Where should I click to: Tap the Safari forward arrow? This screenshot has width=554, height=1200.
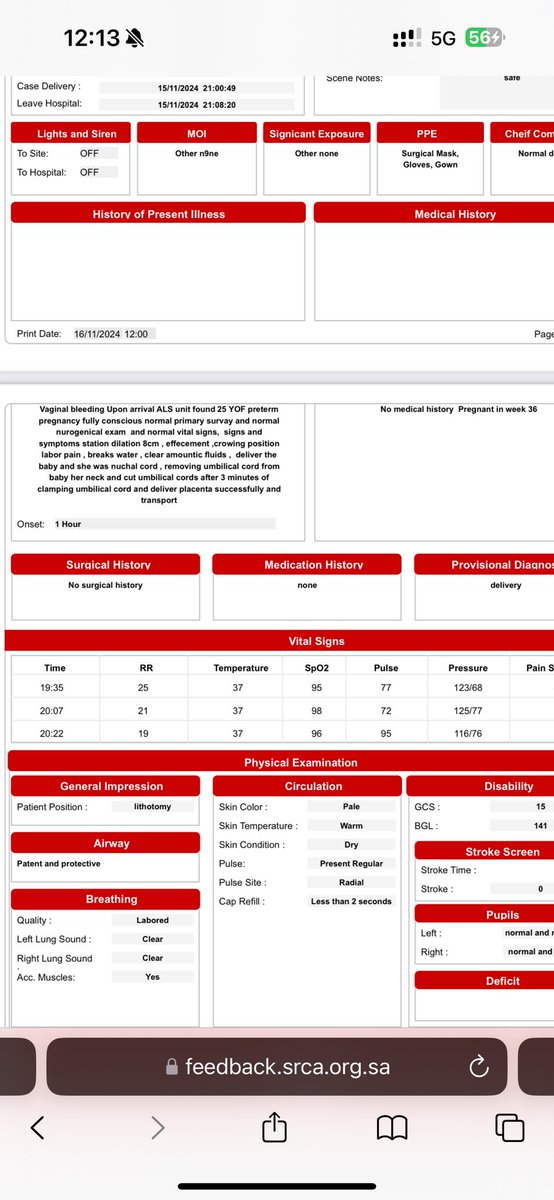click(157, 1128)
